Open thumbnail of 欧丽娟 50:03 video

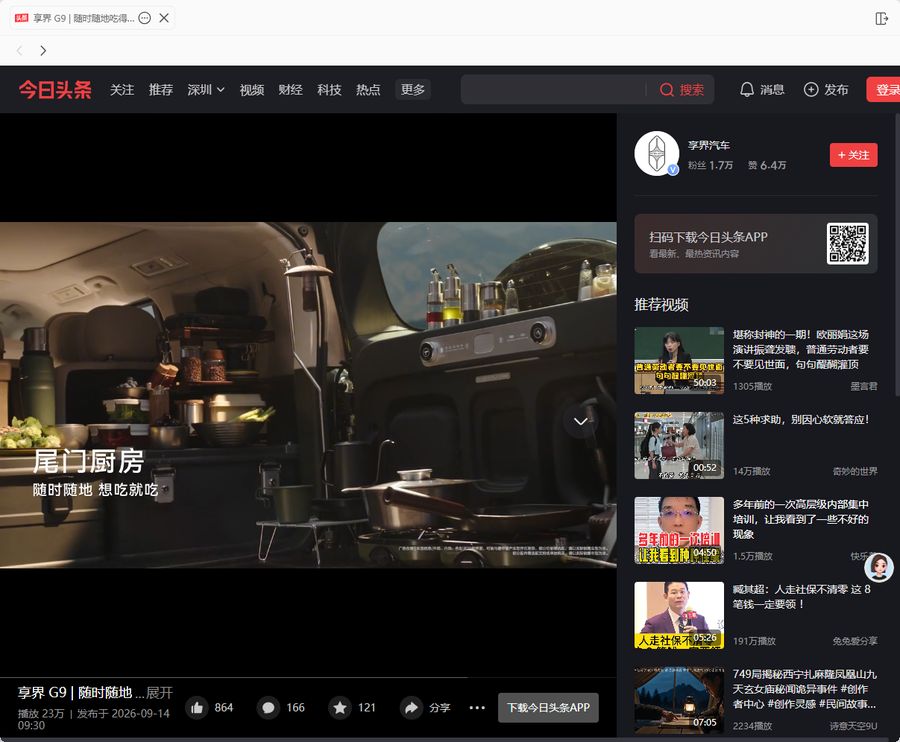click(679, 360)
